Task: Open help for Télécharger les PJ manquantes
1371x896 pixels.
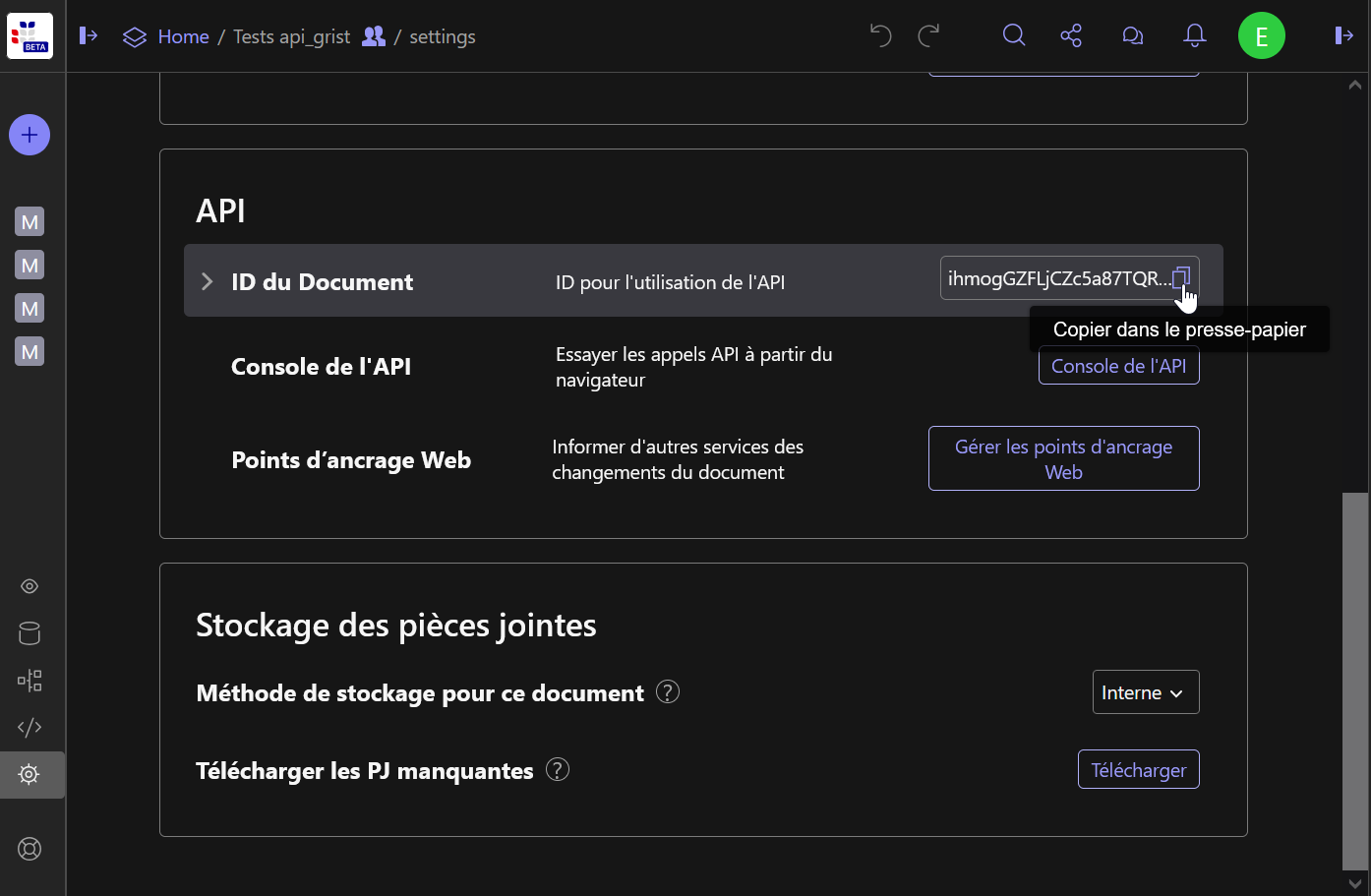Action: (558, 770)
